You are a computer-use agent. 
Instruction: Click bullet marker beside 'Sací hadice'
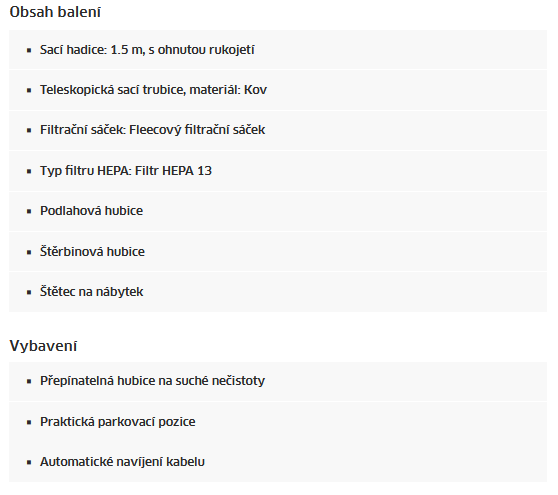[x=29, y=51]
